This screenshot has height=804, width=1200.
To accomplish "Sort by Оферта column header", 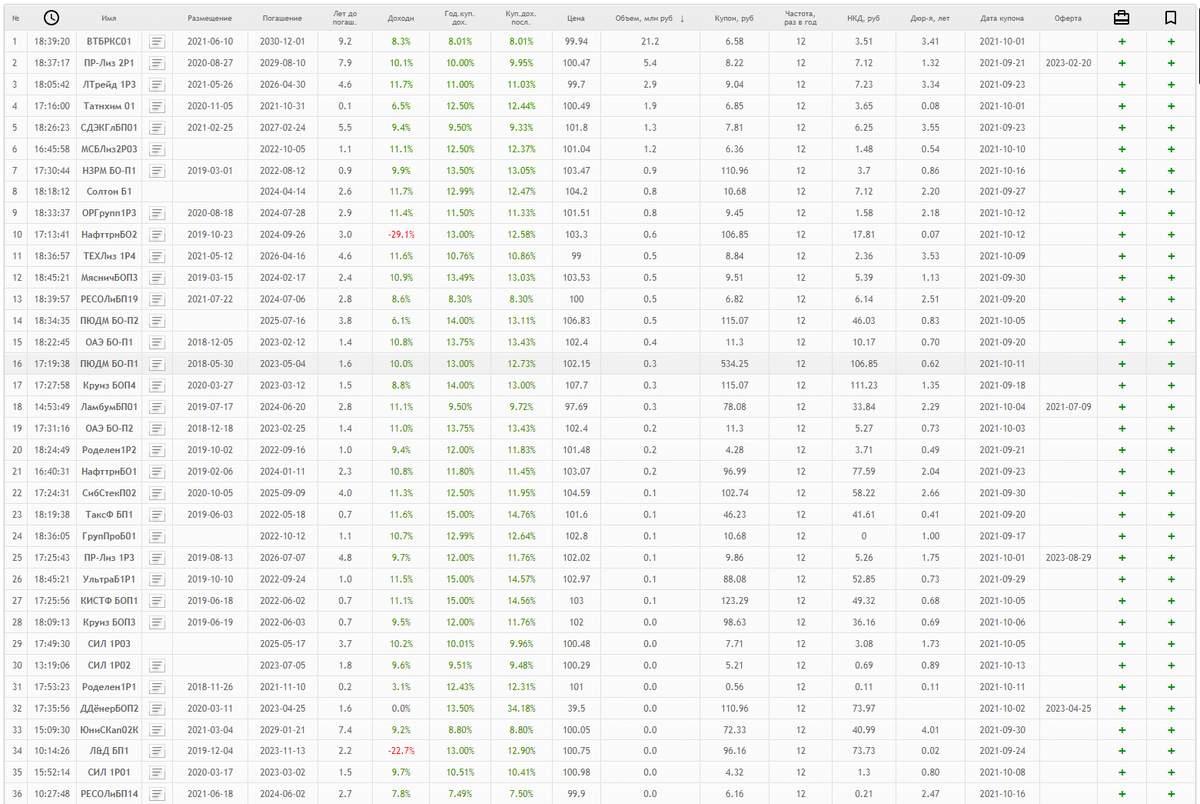I will (1067, 19).
